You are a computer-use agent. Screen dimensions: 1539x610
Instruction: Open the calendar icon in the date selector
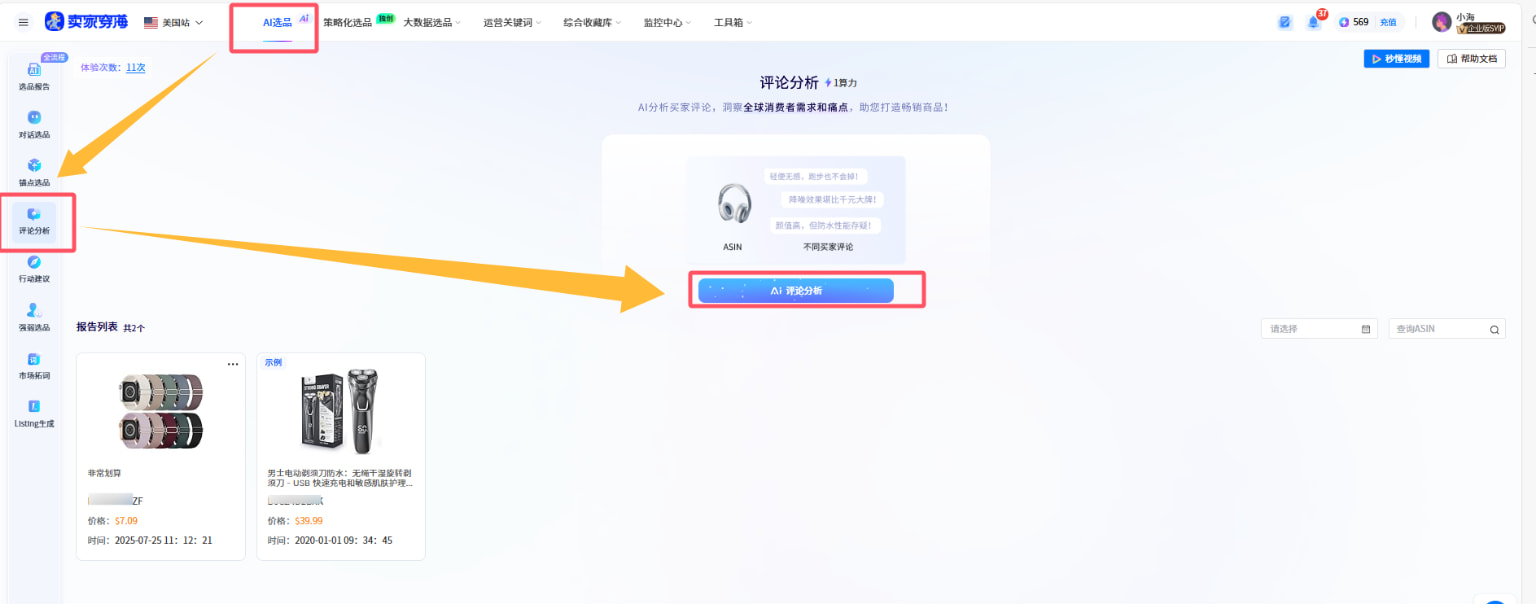coord(1366,328)
